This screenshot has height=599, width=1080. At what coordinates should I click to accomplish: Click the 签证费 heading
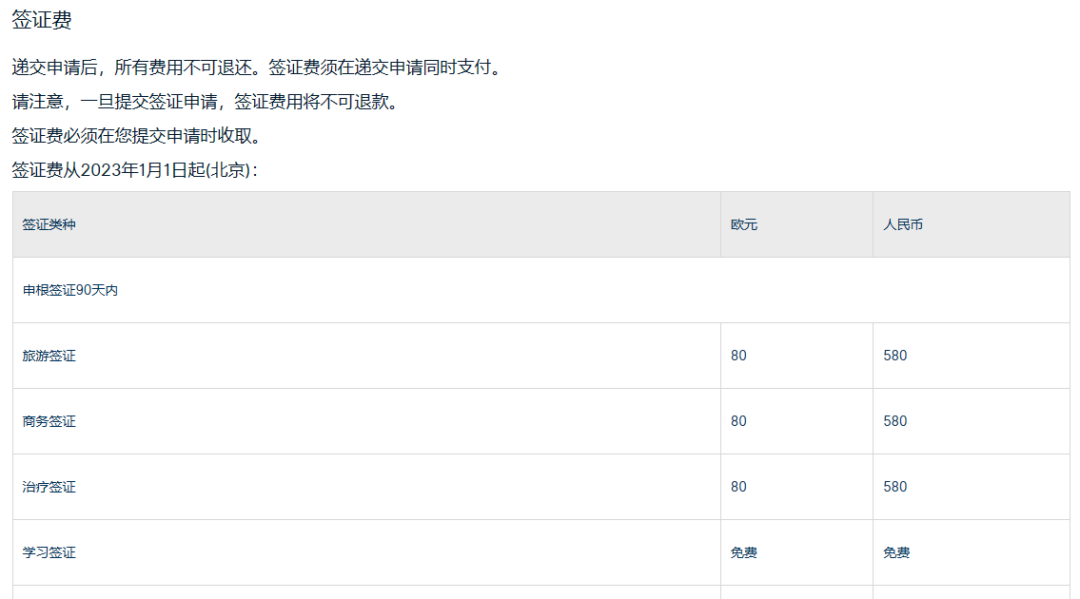click(42, 20)
